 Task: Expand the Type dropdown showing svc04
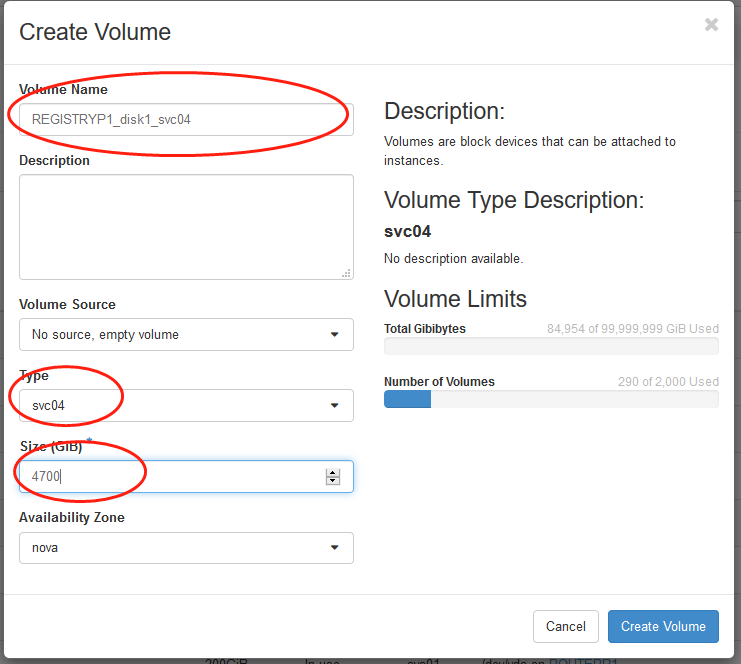click(186, 406)
